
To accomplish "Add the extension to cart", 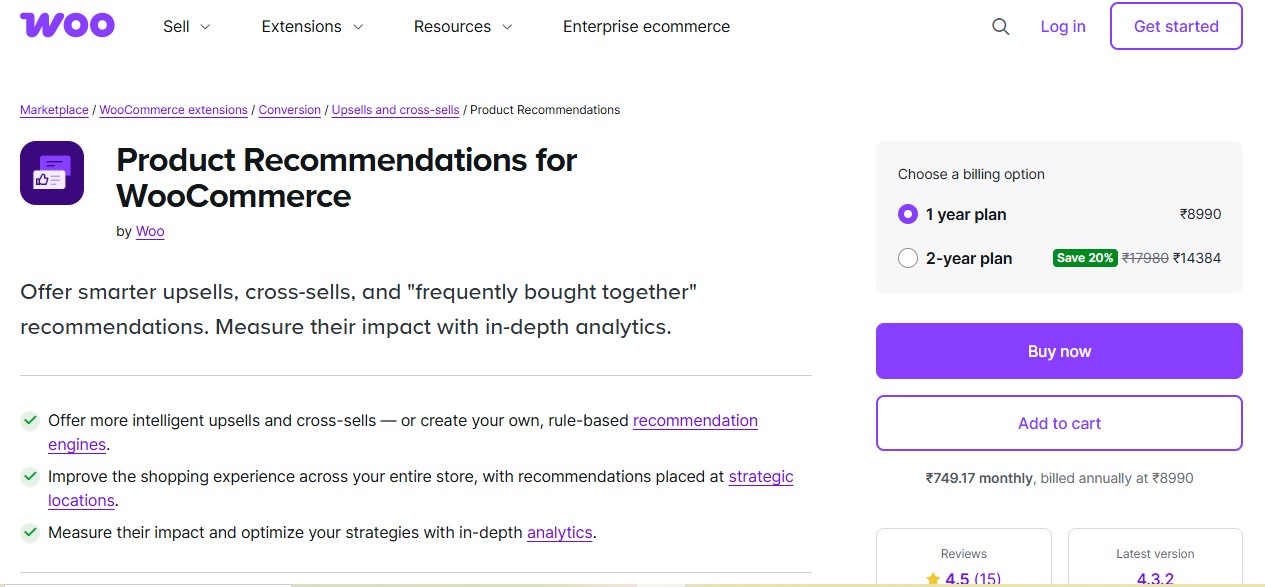I will 1059,423.
